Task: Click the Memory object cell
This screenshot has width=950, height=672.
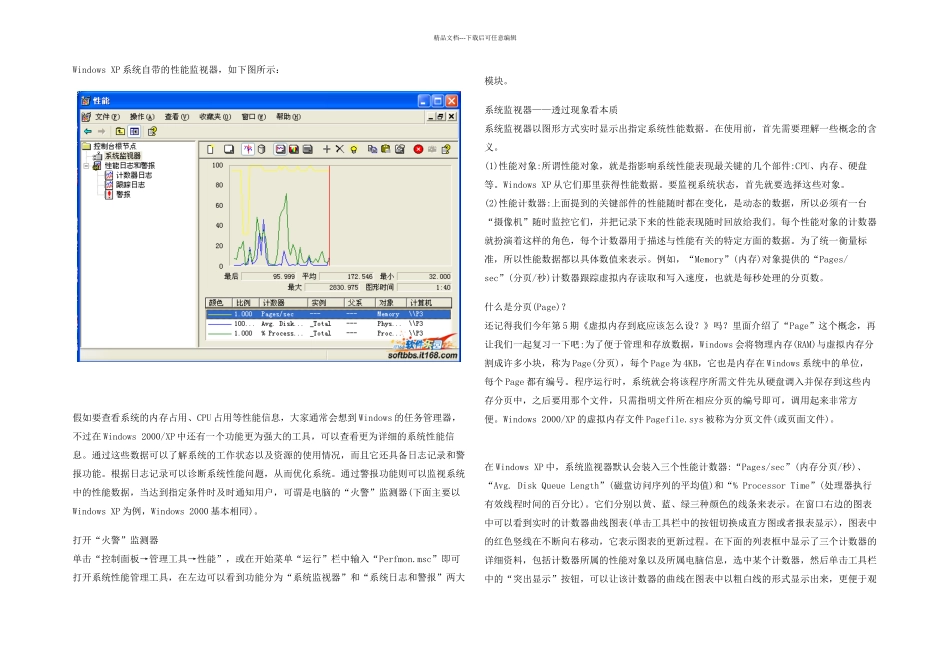Action: coord(388,314)
